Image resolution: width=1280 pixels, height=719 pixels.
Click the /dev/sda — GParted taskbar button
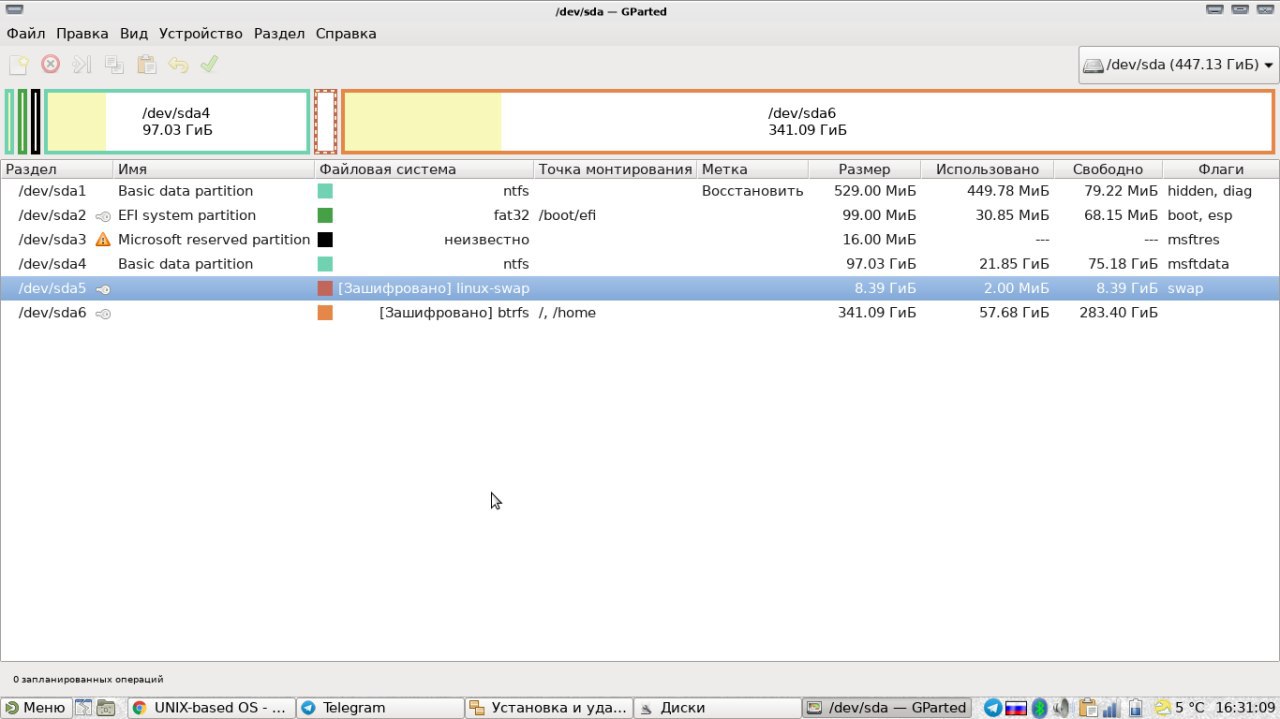pyautogui.click(x=887, y=708)
